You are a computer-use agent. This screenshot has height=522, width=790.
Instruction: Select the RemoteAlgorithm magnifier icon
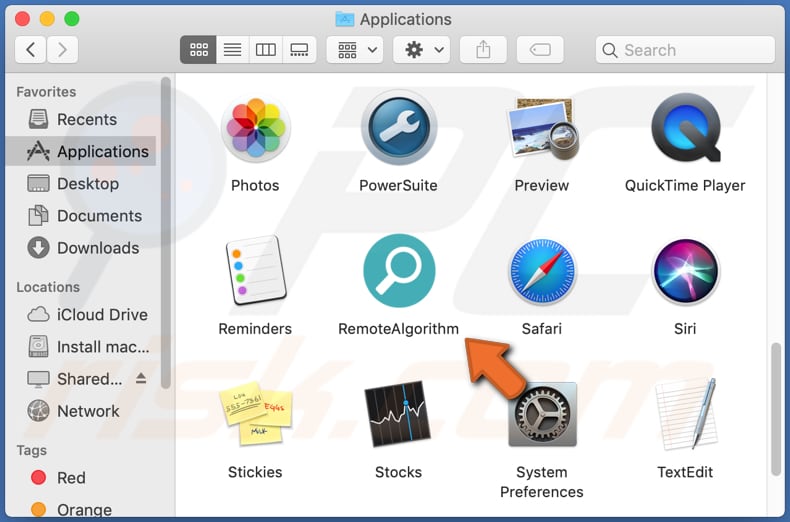[x=399, y=271]
